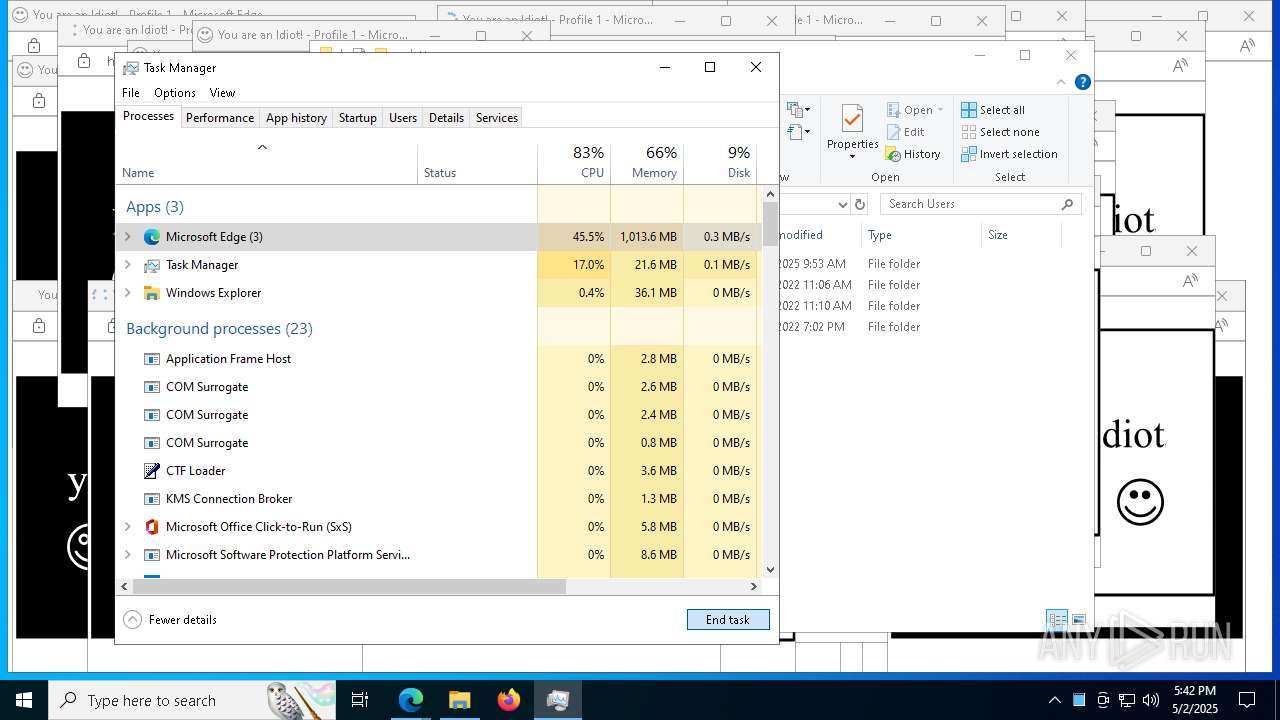This screenshot has width=1280, height=720.
Task: Show hidden system tray icons
Action: (x=1054, y=700)
